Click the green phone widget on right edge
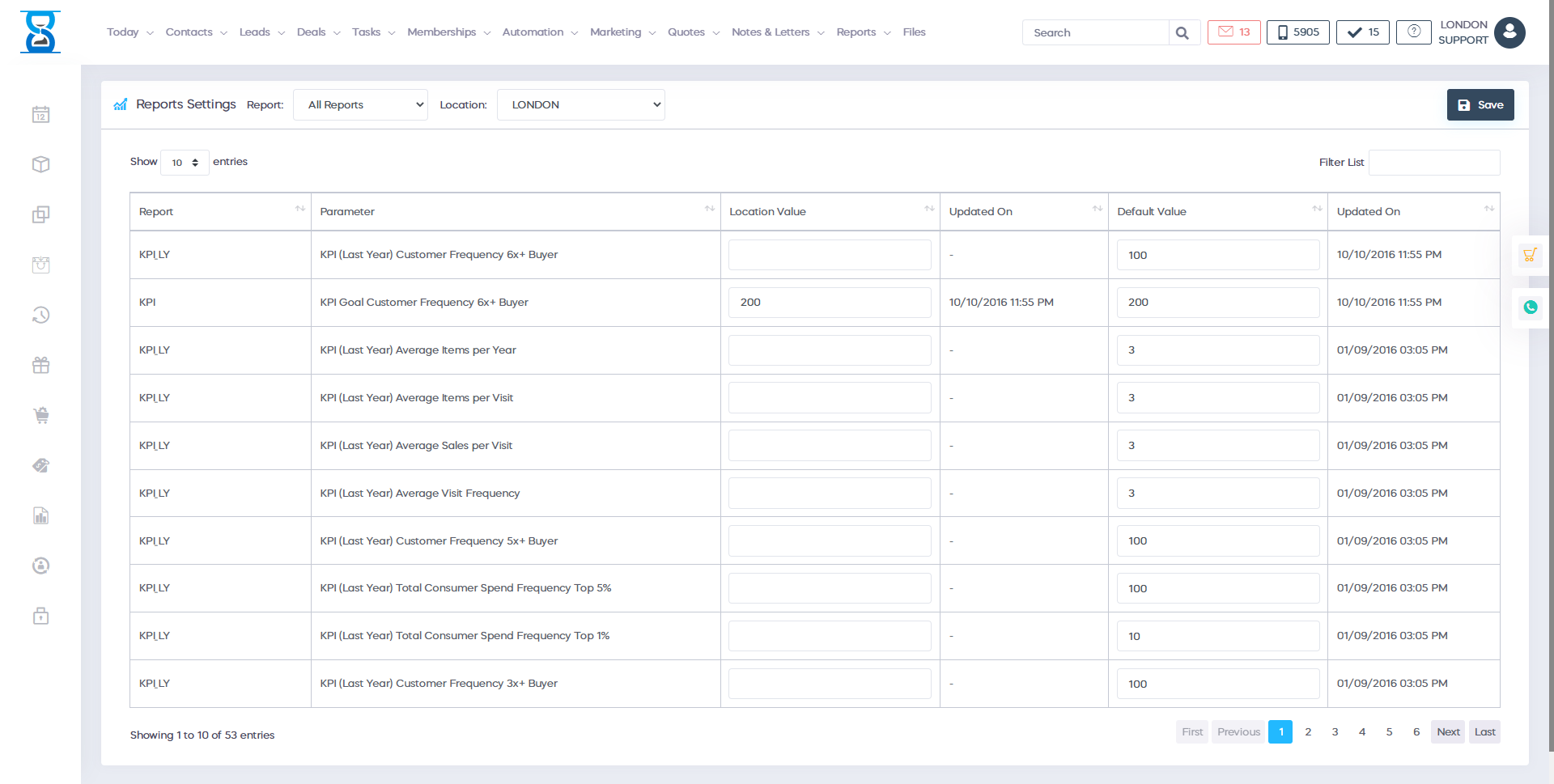This screenshot has width=1554, height=784. (x=1530, y=307)
